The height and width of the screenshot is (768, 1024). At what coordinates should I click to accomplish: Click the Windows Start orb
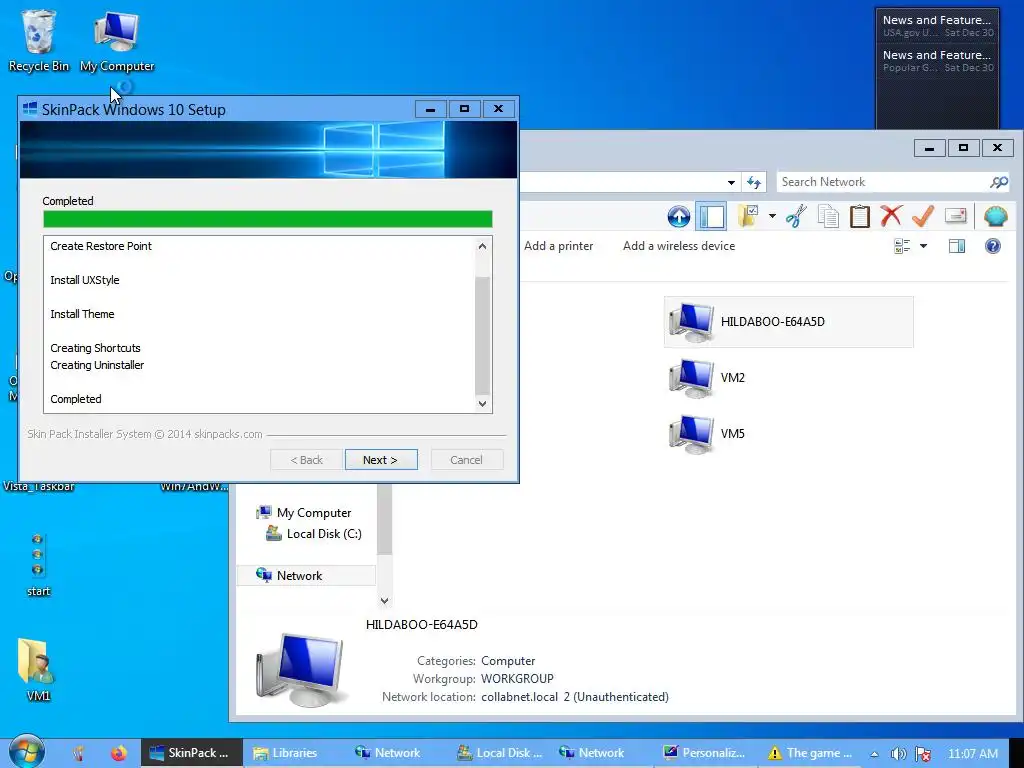tap(27, 750)
